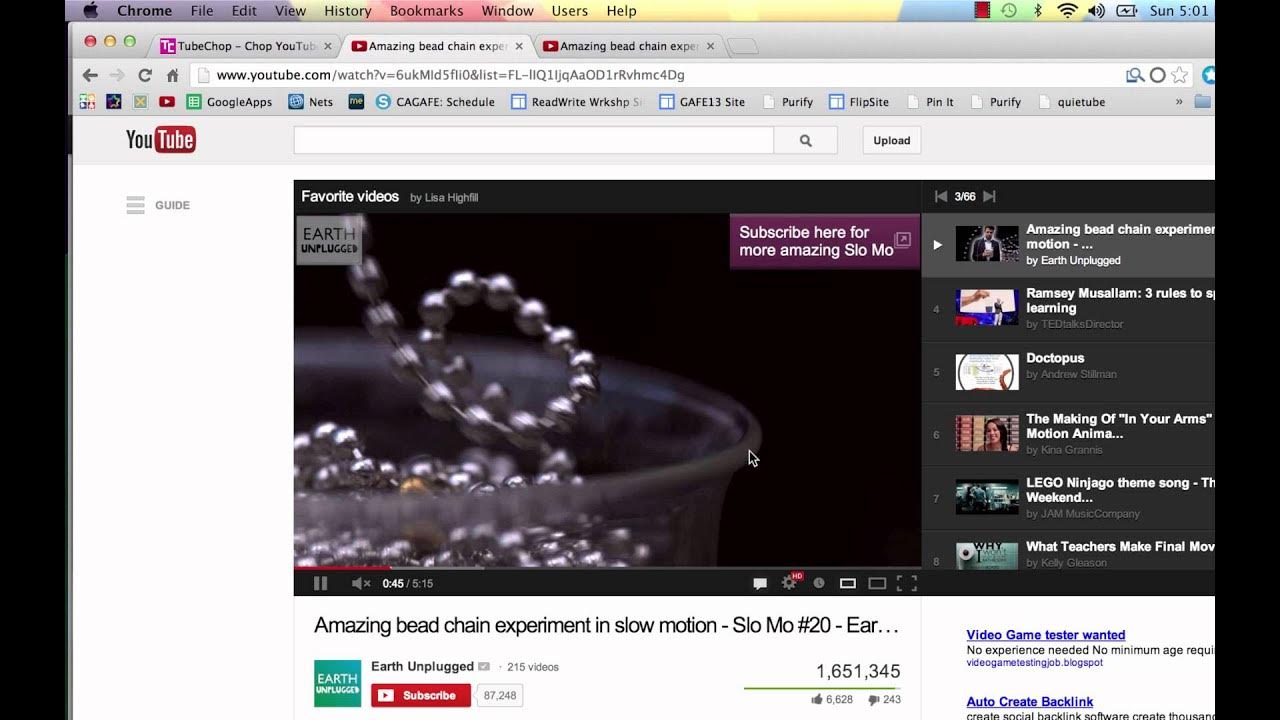Open Video Game tester wanted ad link
The width and height of the screenshot is (1280, 720).
point(1046,635)
